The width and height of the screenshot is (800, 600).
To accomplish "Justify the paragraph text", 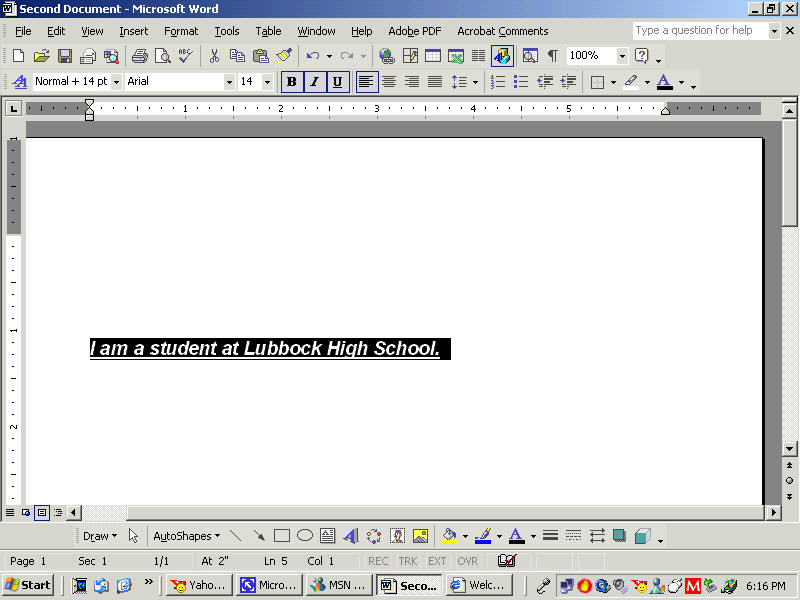I will click(435, 82).
